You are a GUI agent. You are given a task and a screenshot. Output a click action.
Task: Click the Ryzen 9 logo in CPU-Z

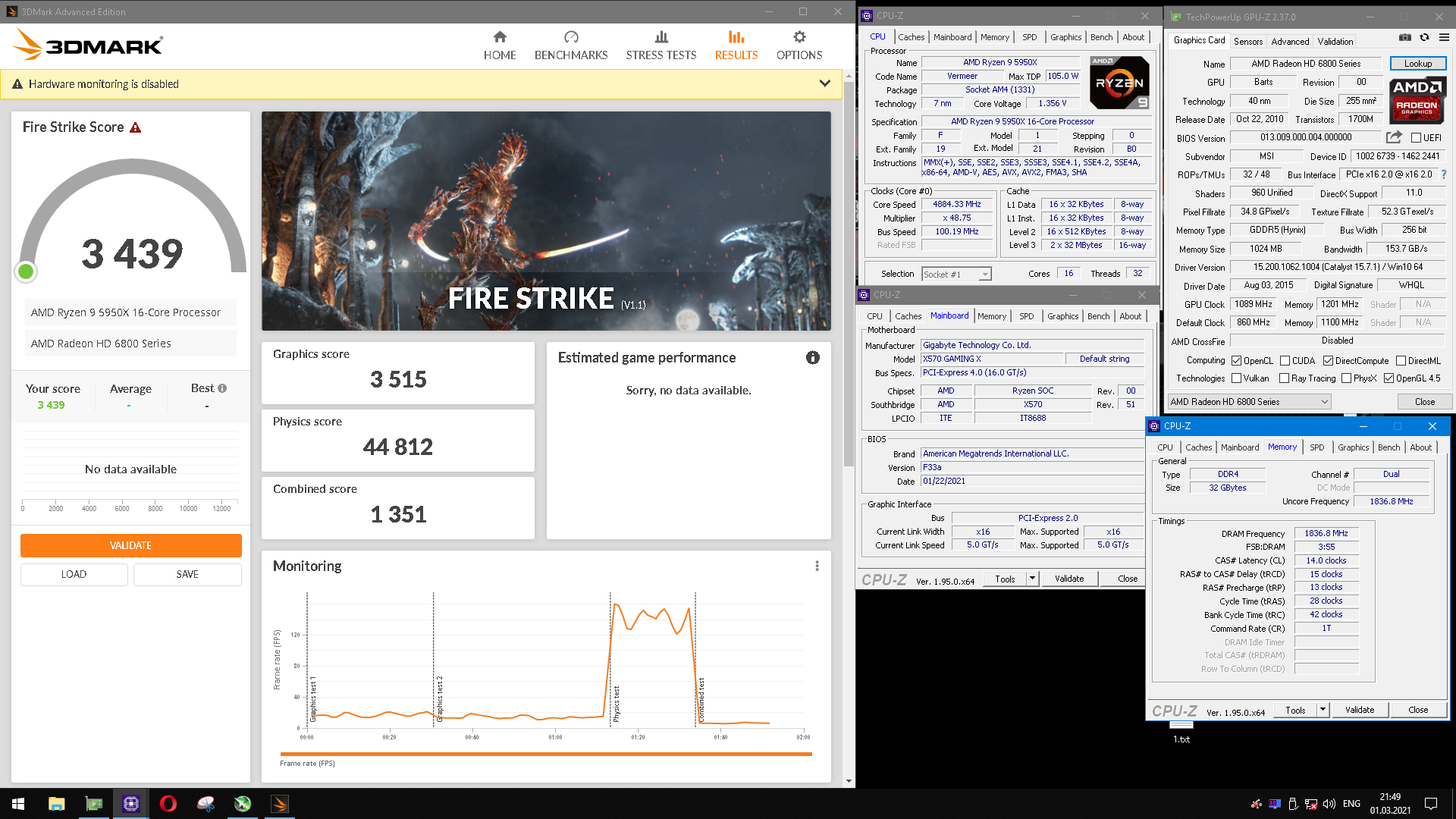[1119, 83]
